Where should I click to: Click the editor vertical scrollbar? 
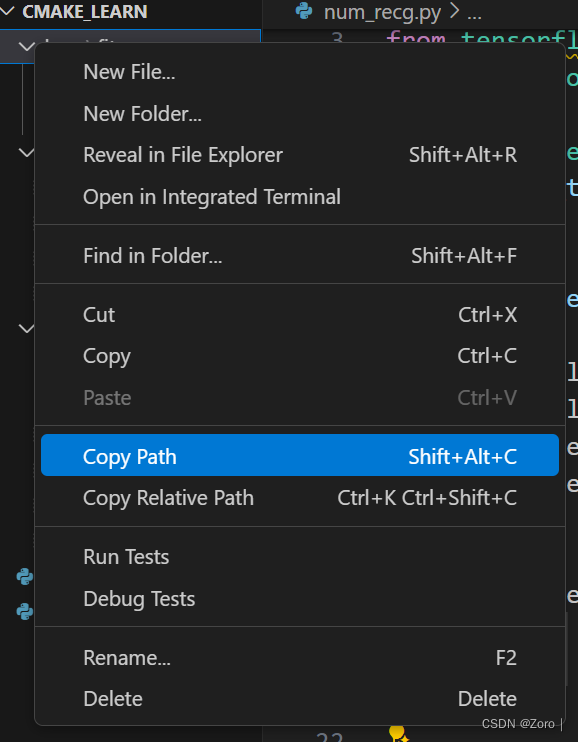pos(567,649)
